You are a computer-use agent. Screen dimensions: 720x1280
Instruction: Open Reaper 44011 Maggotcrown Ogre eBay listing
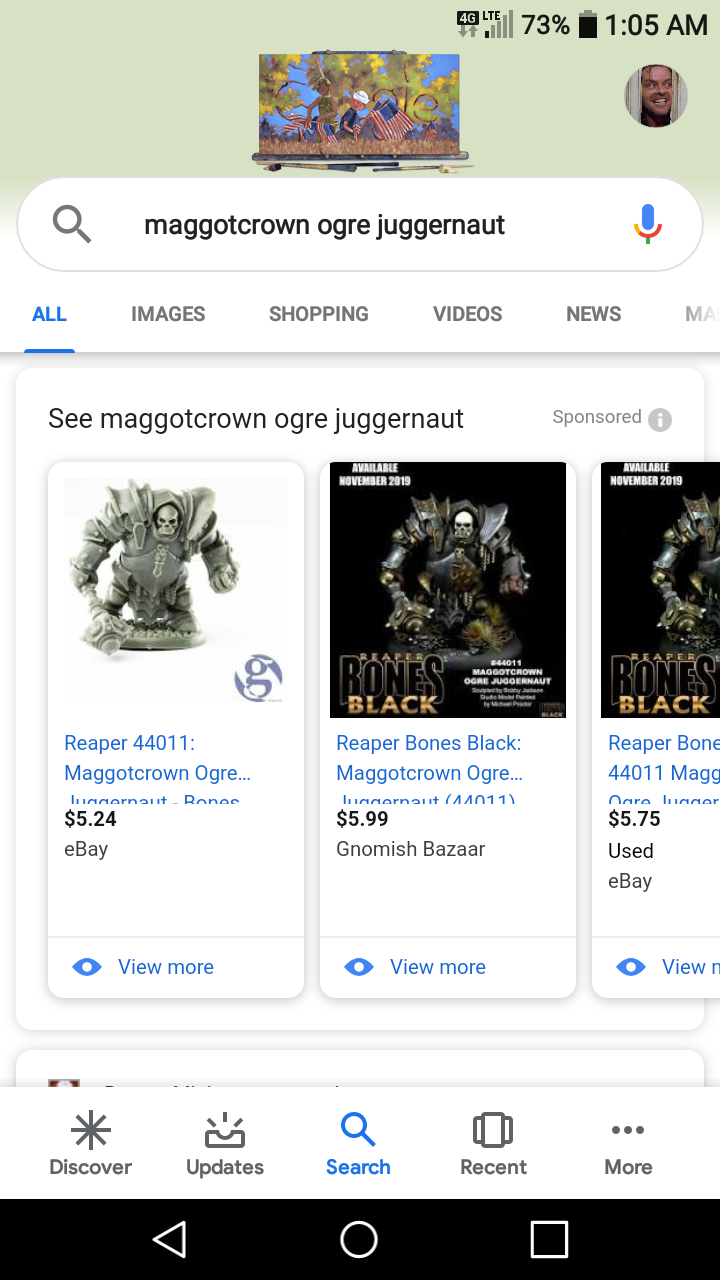point(158,770)
